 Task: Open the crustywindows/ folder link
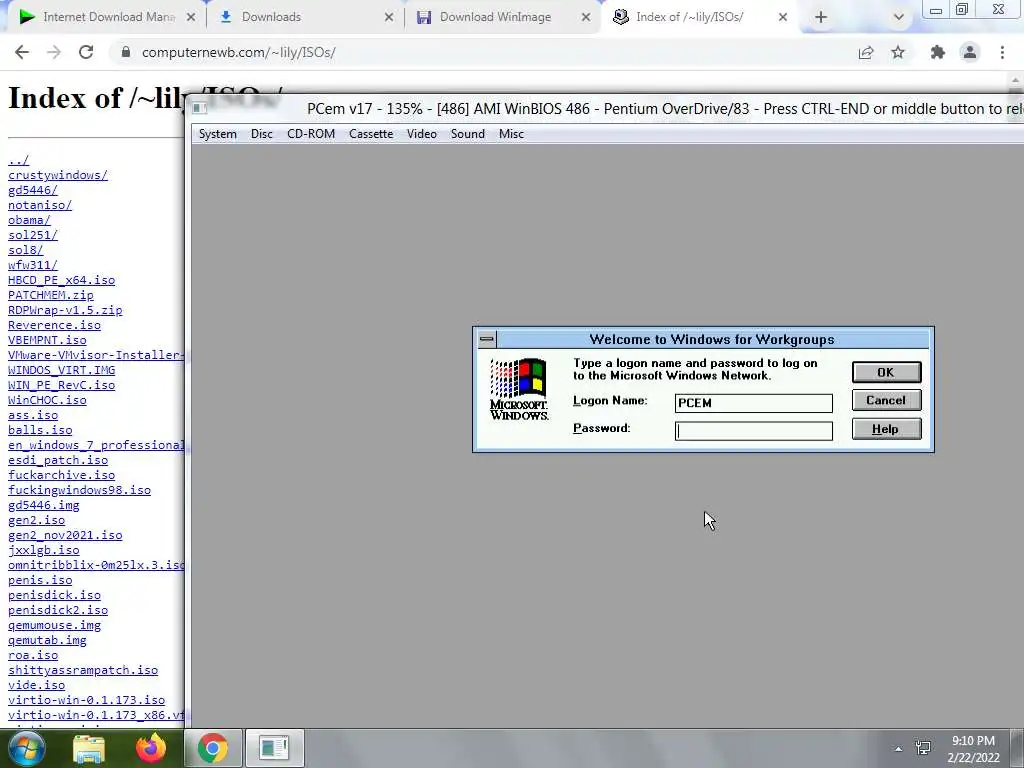point(57,175)
